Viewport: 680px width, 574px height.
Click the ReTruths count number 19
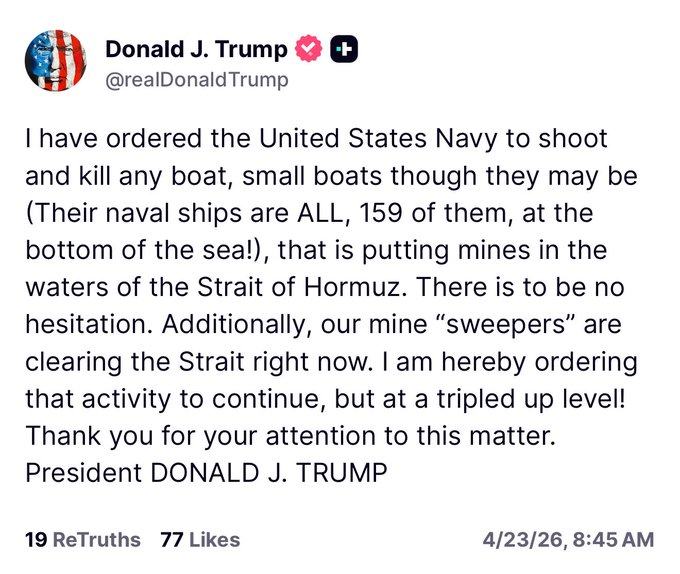[x=35, y=539]
